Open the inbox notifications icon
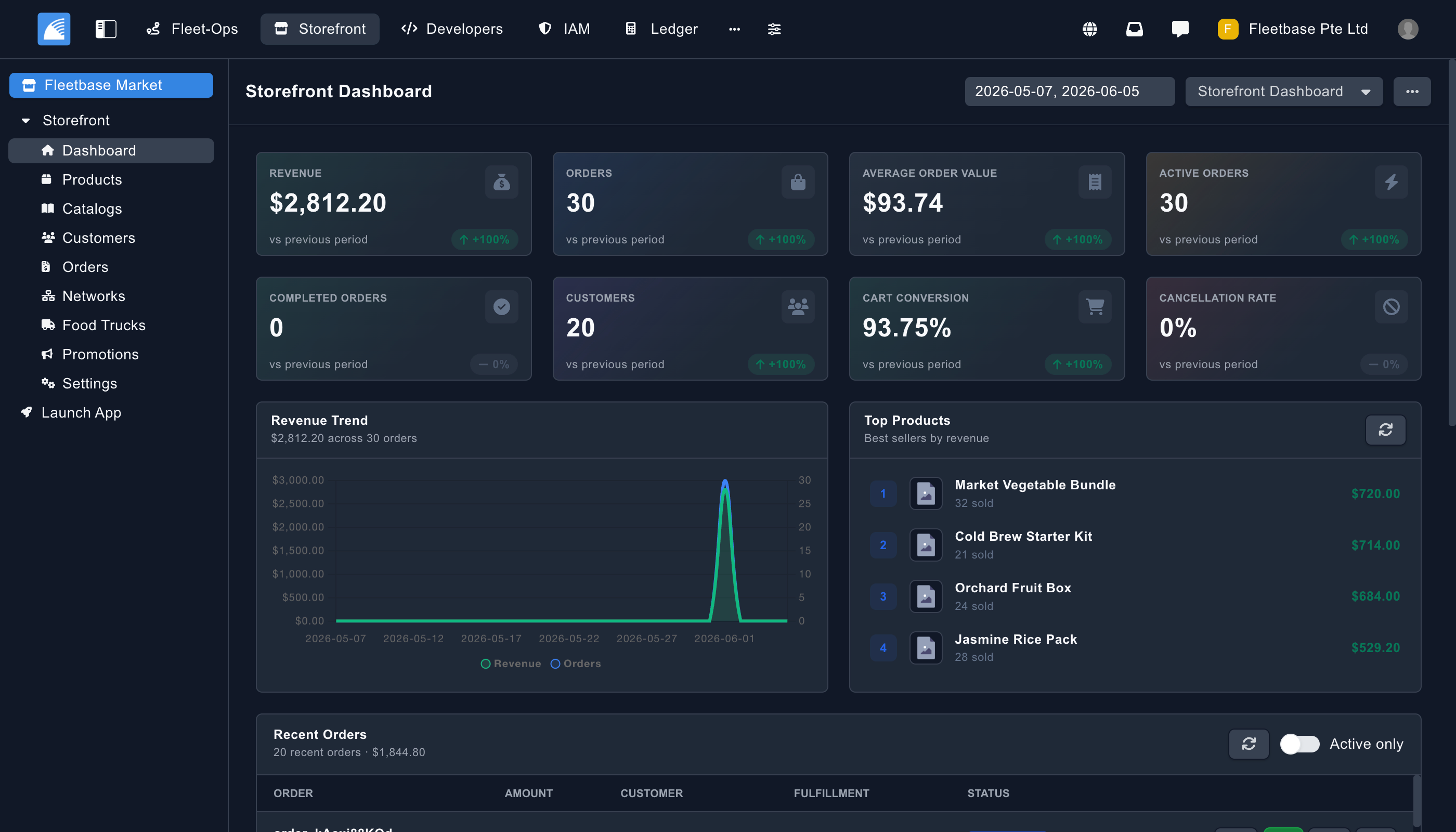The height and width of the screenshot is (832, 1456). coord(1134,29)
